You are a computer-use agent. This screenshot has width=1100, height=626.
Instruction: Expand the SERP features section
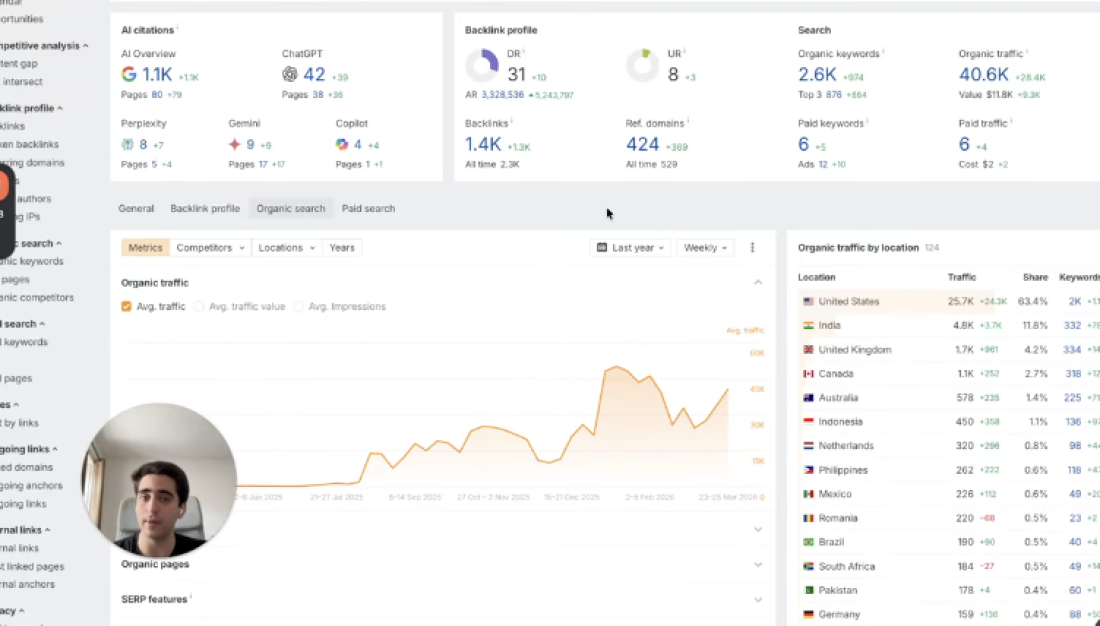pos(757,600)
